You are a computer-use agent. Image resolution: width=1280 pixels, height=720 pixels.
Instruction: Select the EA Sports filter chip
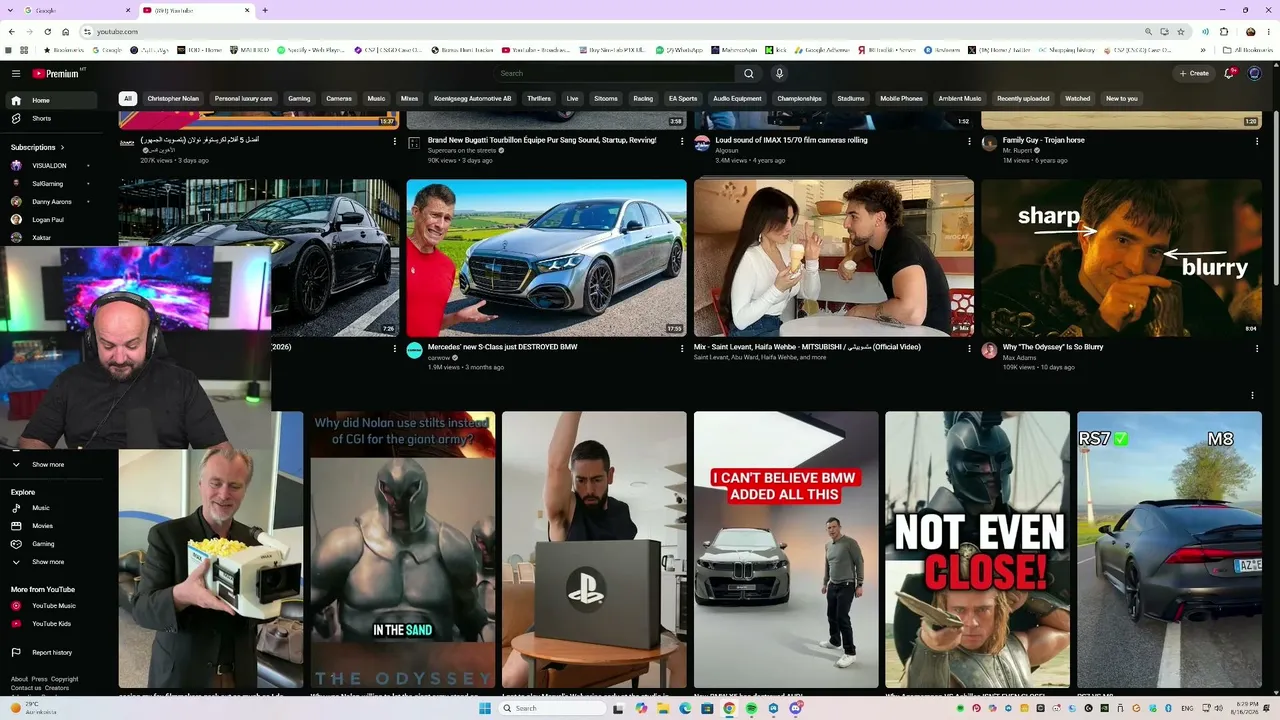pyautogui.click(x=683, y=98)
